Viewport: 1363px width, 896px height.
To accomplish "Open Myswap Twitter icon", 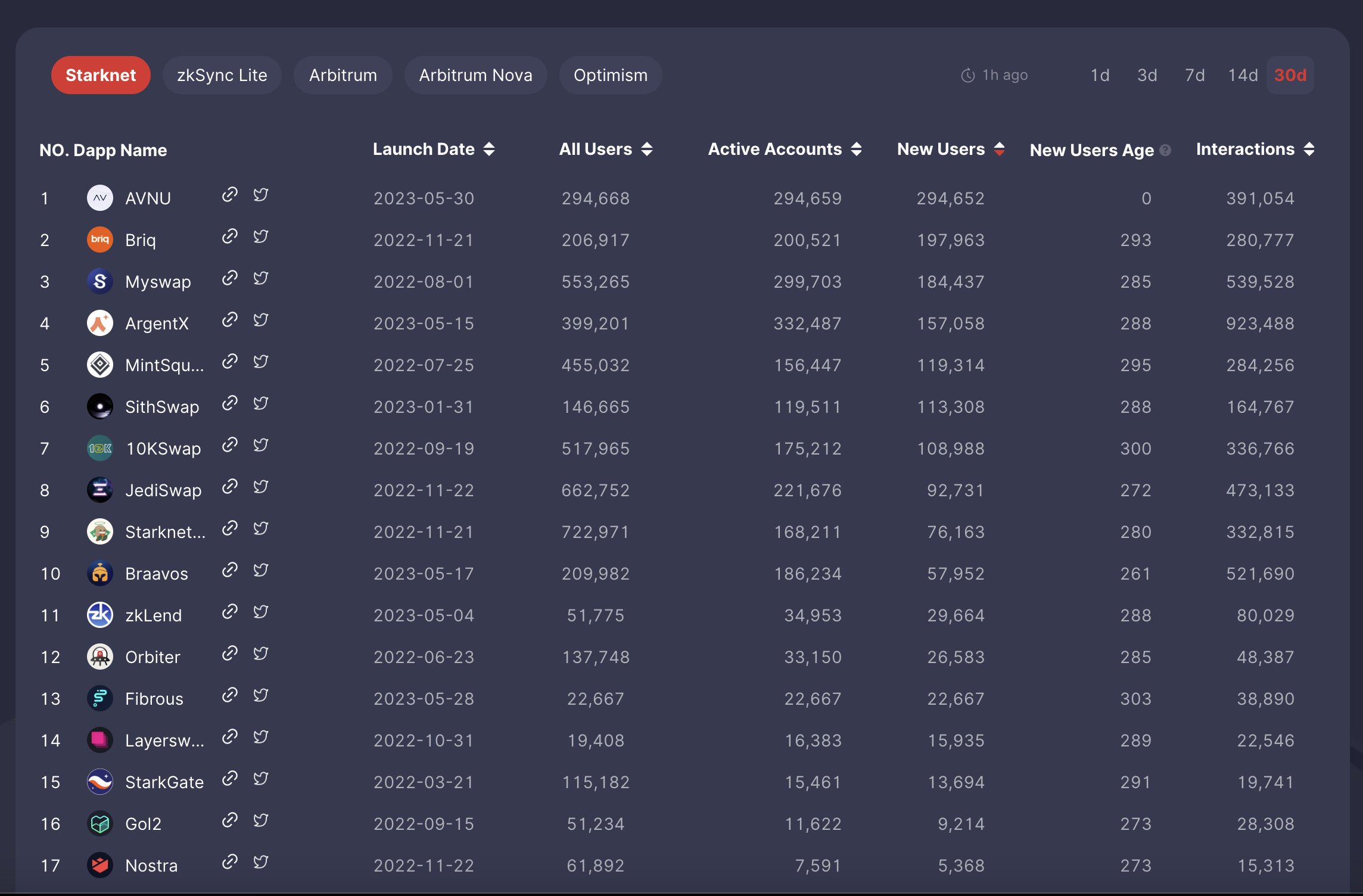I will pos(261,278).
